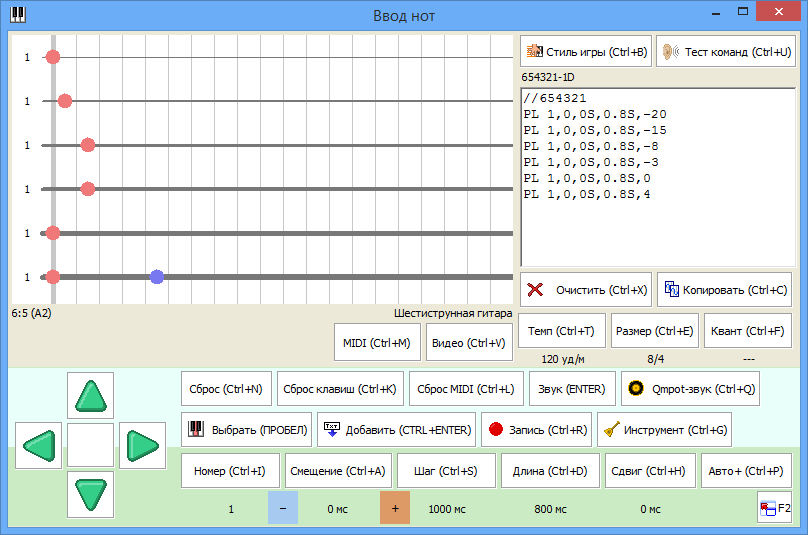Screen dimensions: 808x535
Task: Click the '6:5 (A2)' position label
Action: pyautogui.click(x=31, y=313)
